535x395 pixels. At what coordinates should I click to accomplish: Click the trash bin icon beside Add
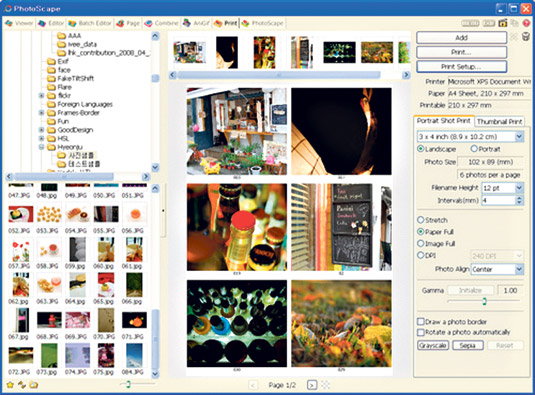(x=526, y=36)
